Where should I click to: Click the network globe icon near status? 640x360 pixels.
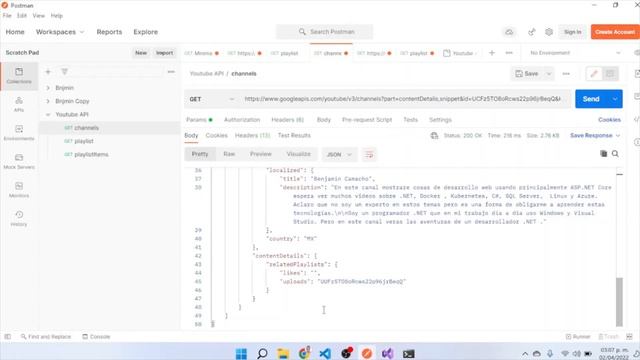pos(434,136)
